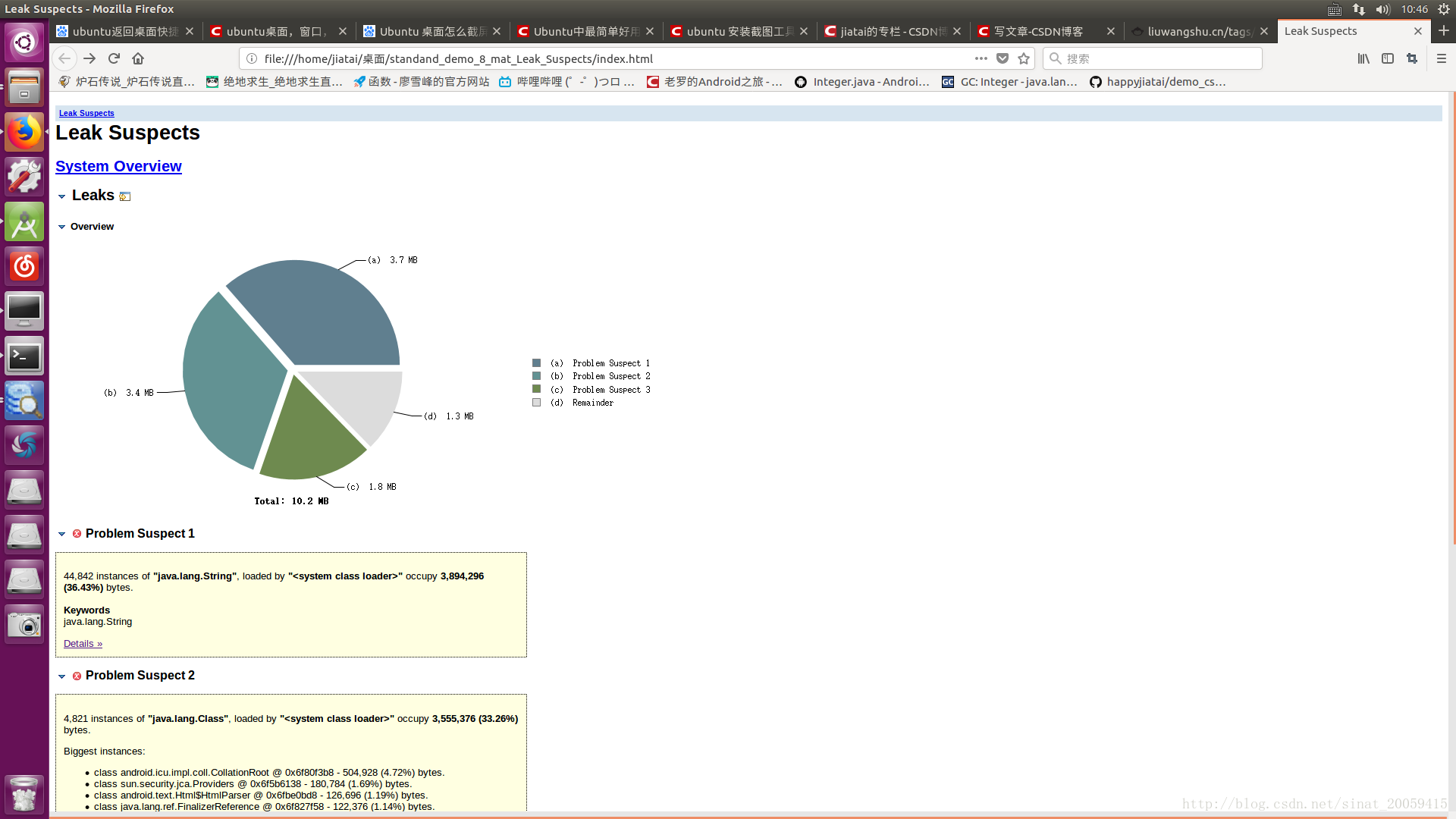
Task: Collapse the Leaks section expander
Action: coord(62,195)
